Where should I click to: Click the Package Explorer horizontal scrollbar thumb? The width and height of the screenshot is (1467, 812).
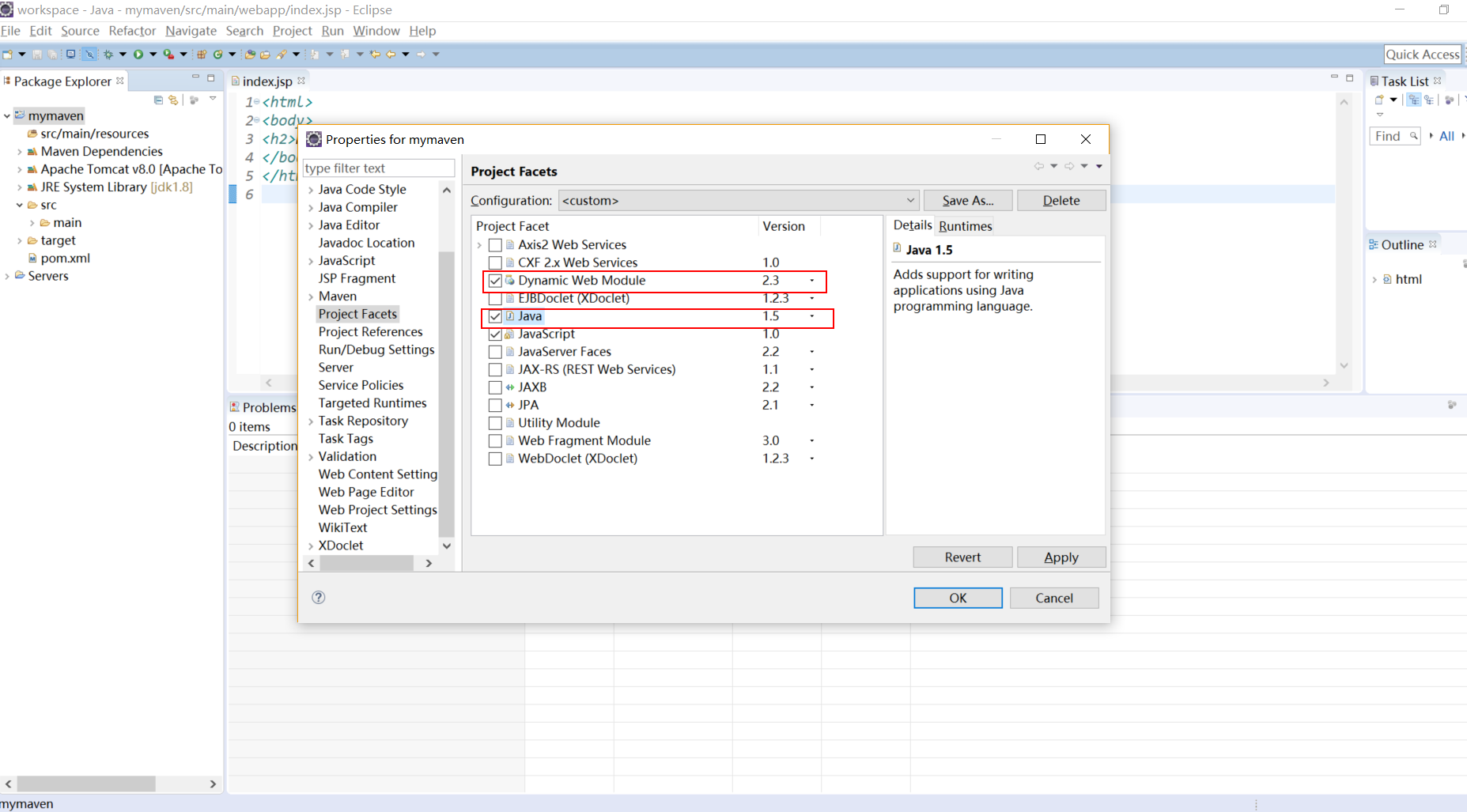pos(86,784)
